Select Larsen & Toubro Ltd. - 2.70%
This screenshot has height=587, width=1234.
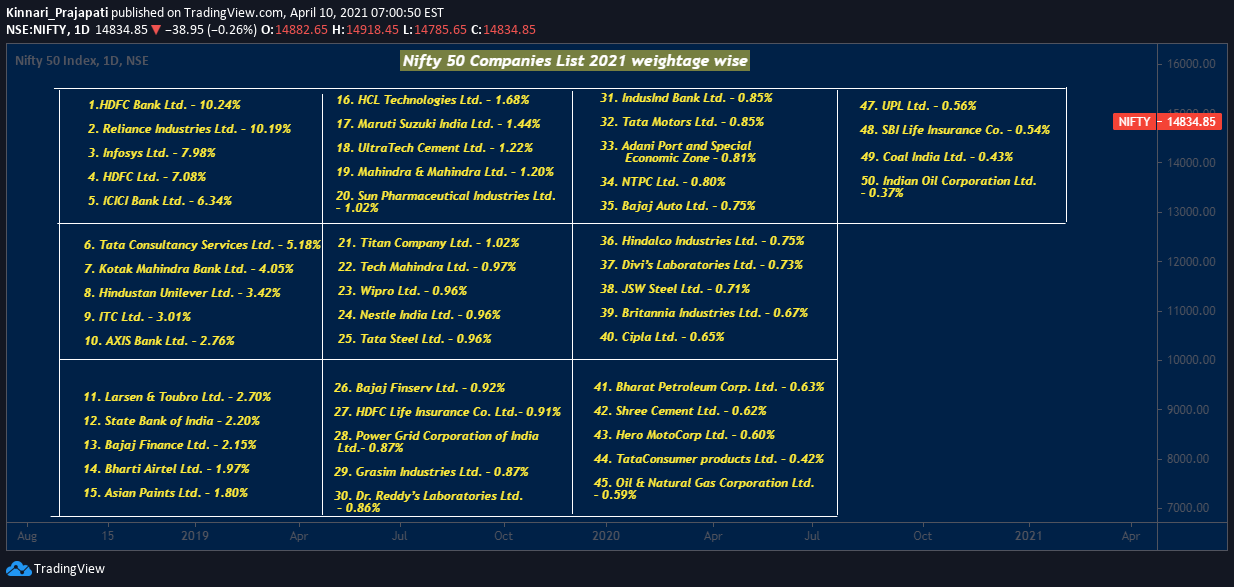pyautogui.click(x=177, y=397)
